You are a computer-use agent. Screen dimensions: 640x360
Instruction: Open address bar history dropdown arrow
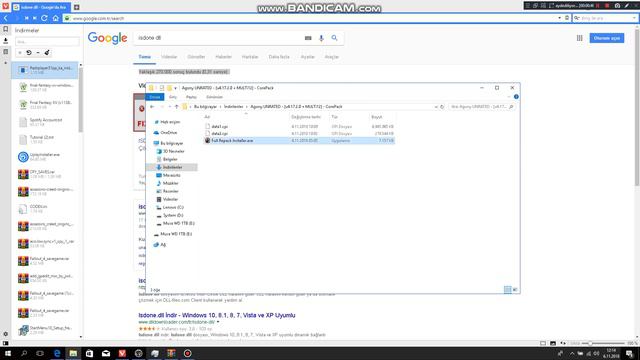click(x=560, y=18)
